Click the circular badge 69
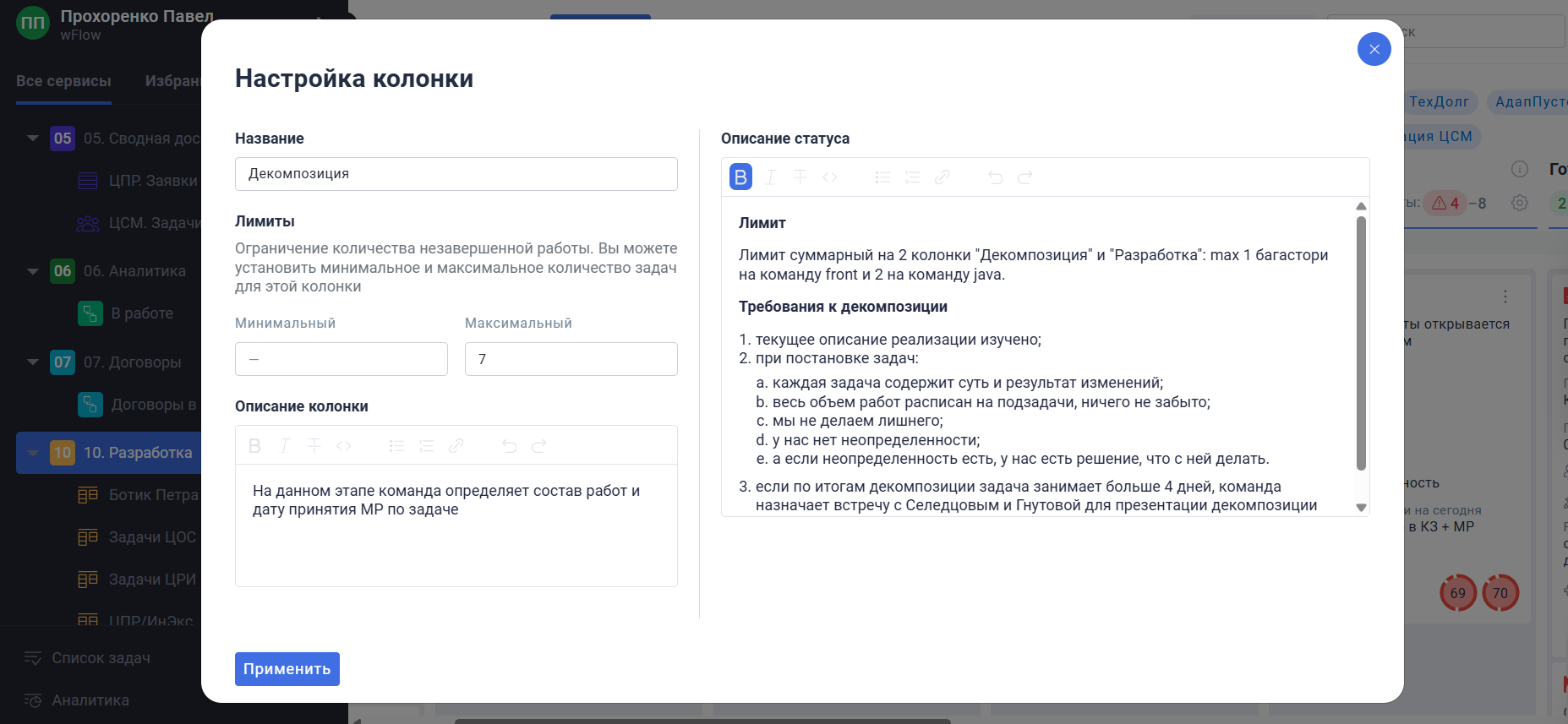1568x724 pixels. coord(1458,593)
